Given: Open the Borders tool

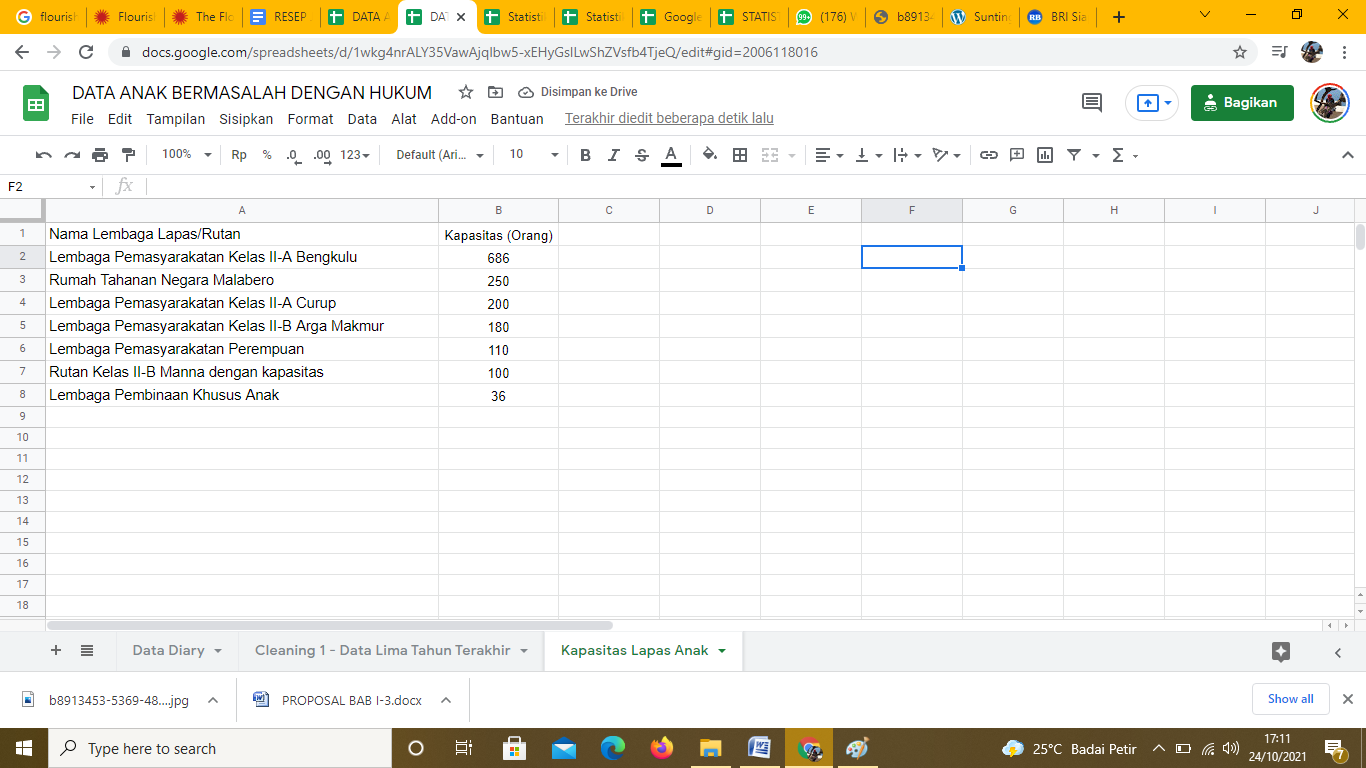Looking at the screenshot, I should (x=740, y=155).
